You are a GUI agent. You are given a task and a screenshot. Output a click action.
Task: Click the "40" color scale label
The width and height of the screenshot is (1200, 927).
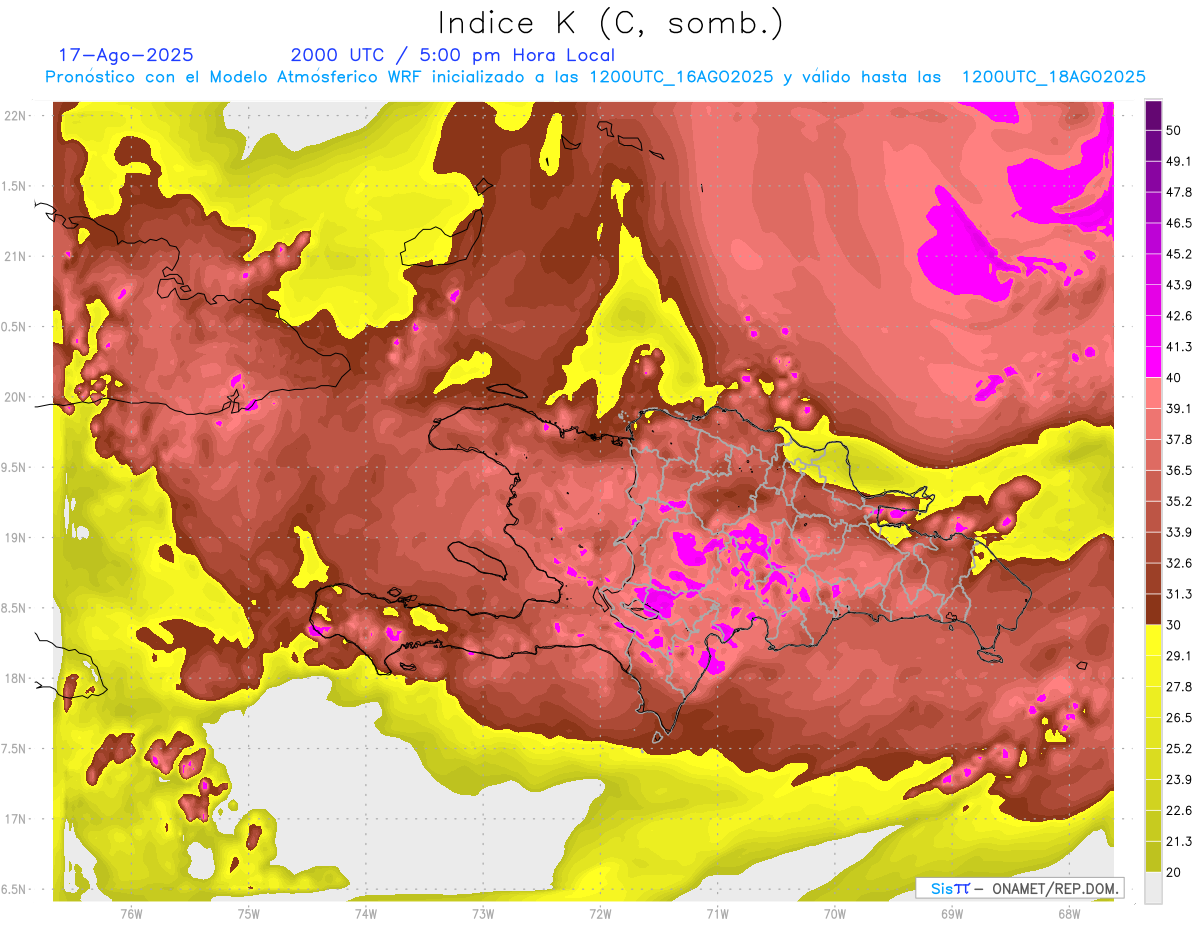coord(1175,378)
